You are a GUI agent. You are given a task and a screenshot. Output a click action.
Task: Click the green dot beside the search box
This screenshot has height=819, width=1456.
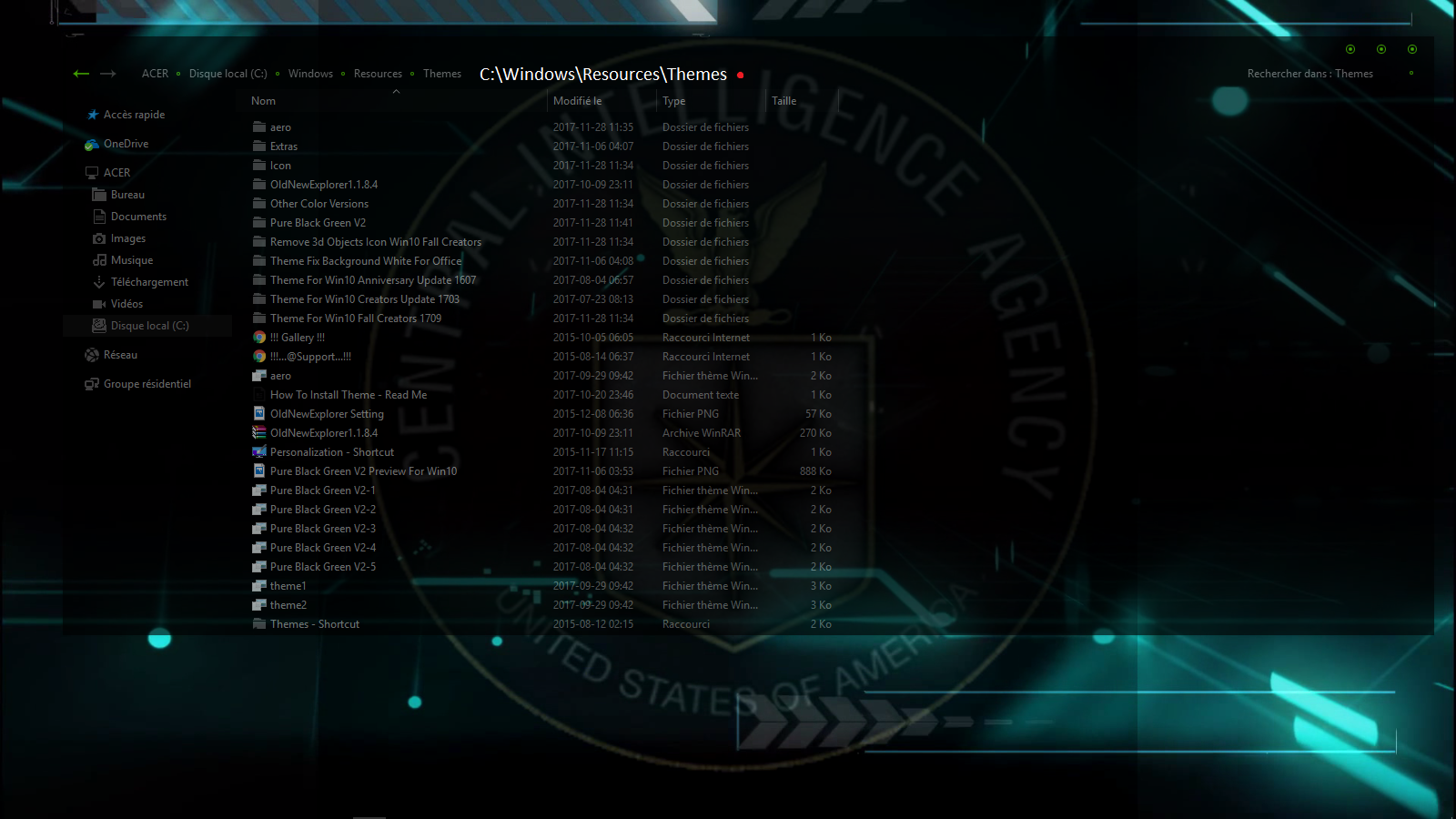point(1411,73)
